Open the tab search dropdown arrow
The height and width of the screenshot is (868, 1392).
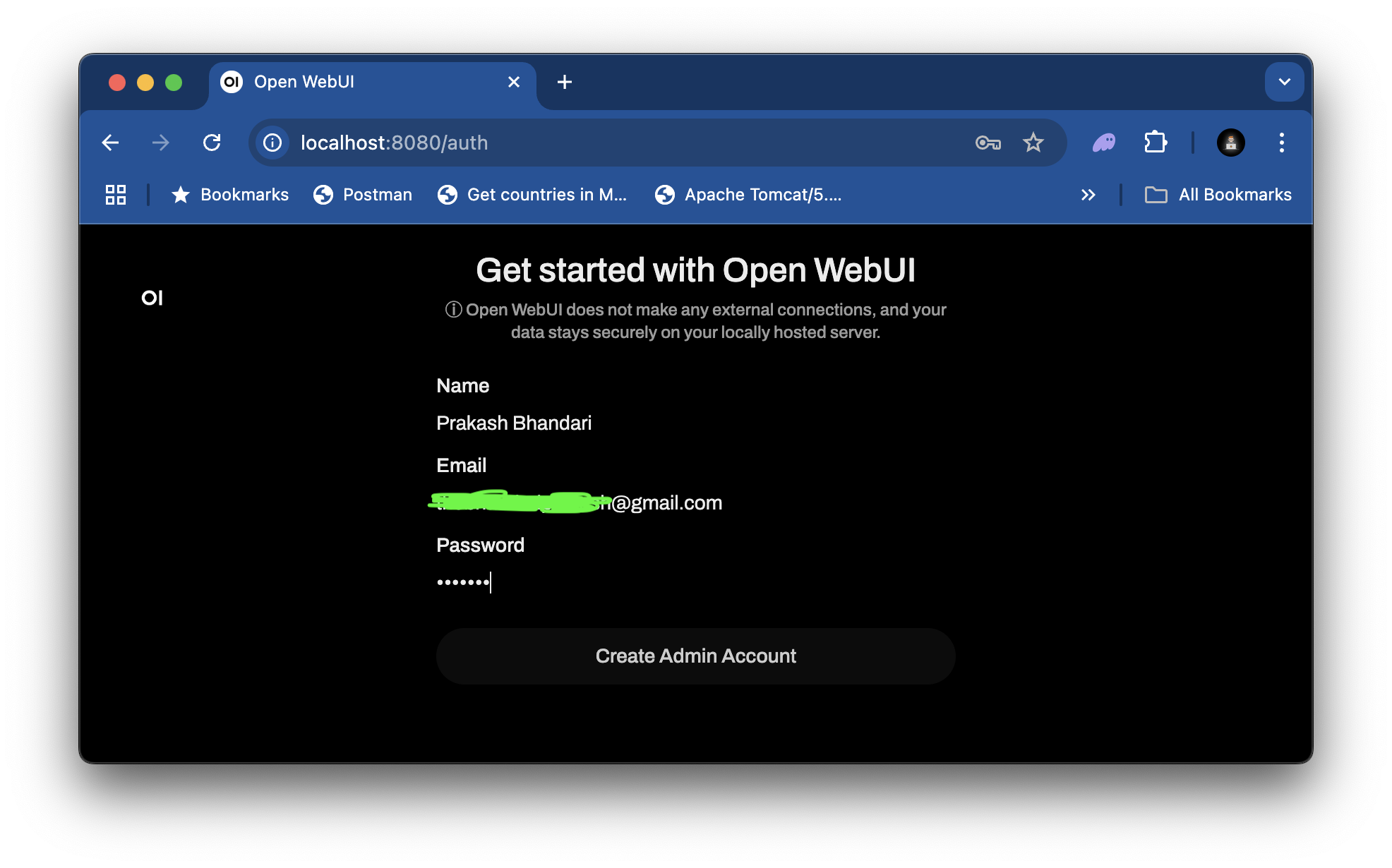pyautogui.click(x=1285, y=82)
